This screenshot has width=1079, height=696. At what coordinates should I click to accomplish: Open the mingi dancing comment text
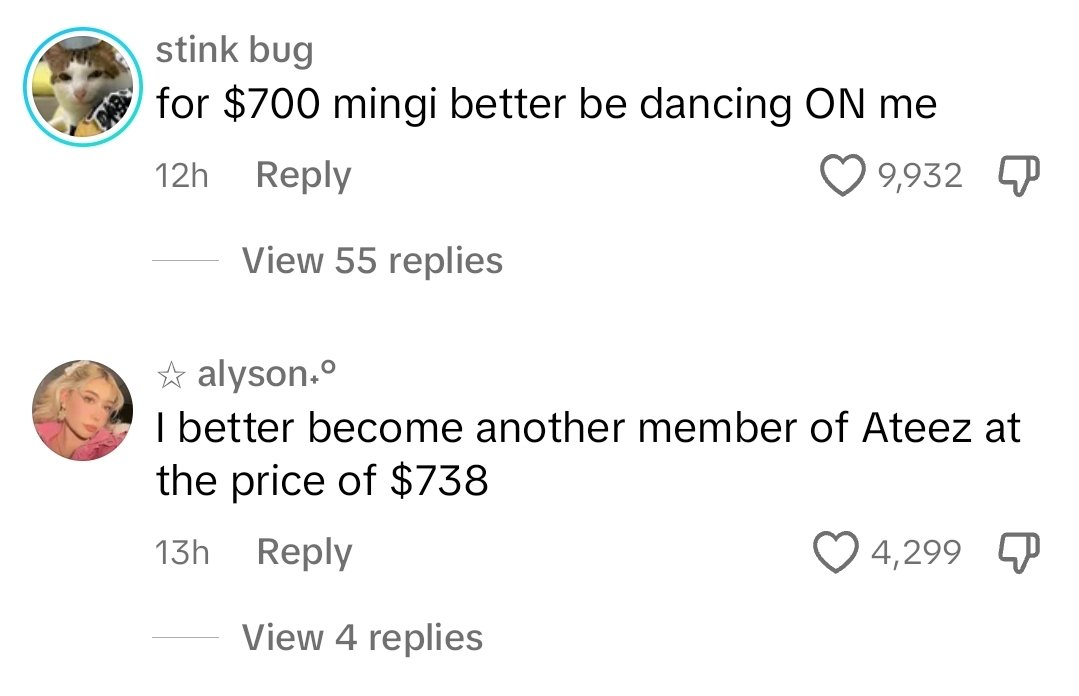pyautogui.click(x=545, y=102)
